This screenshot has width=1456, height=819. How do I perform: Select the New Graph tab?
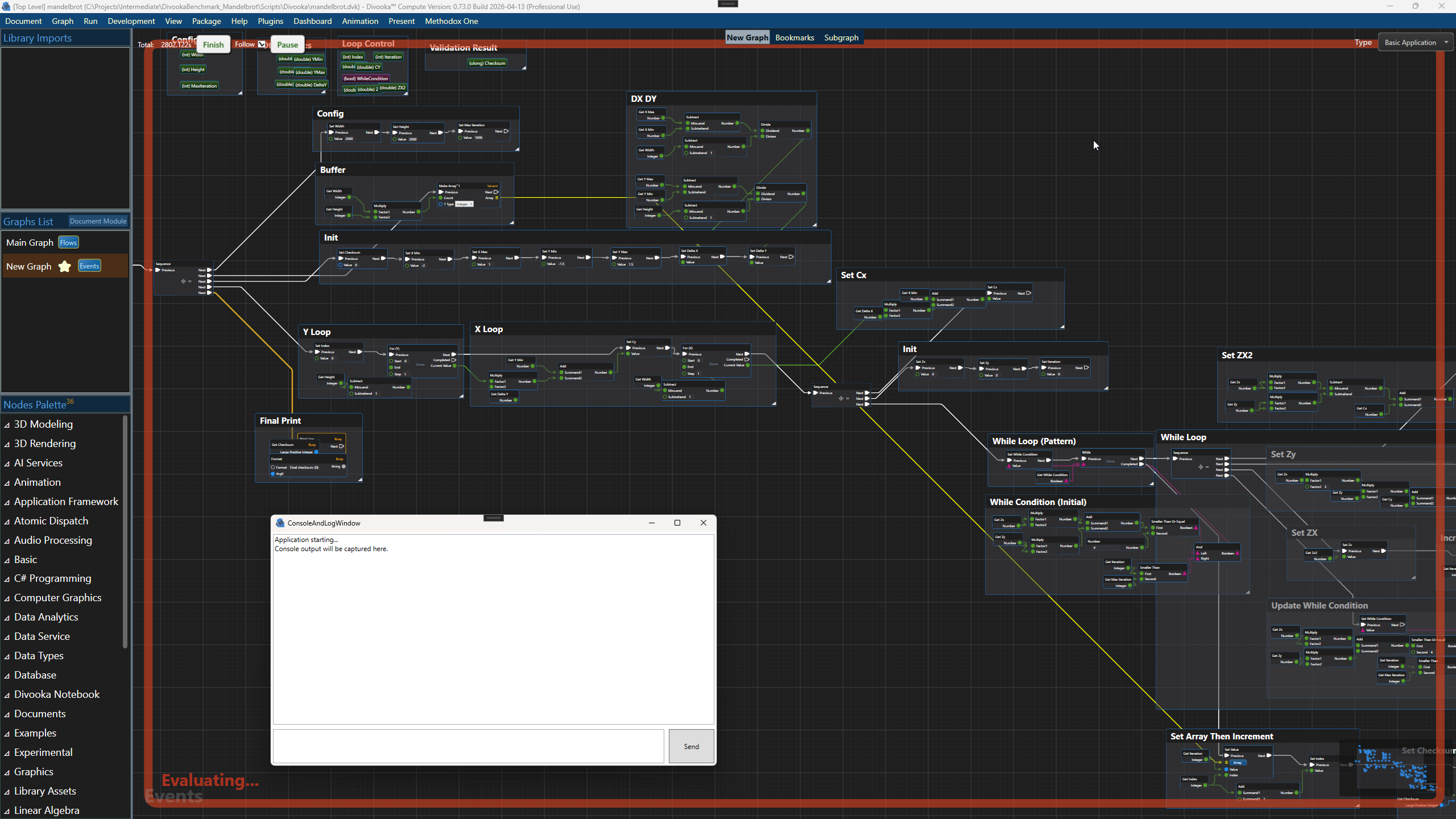[747, 38]
